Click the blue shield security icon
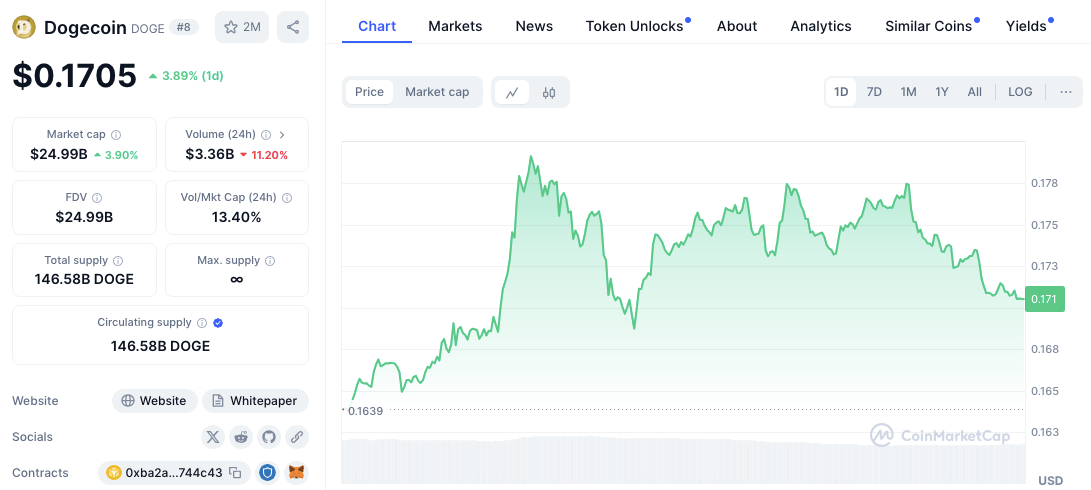 [x=268, y=473]
